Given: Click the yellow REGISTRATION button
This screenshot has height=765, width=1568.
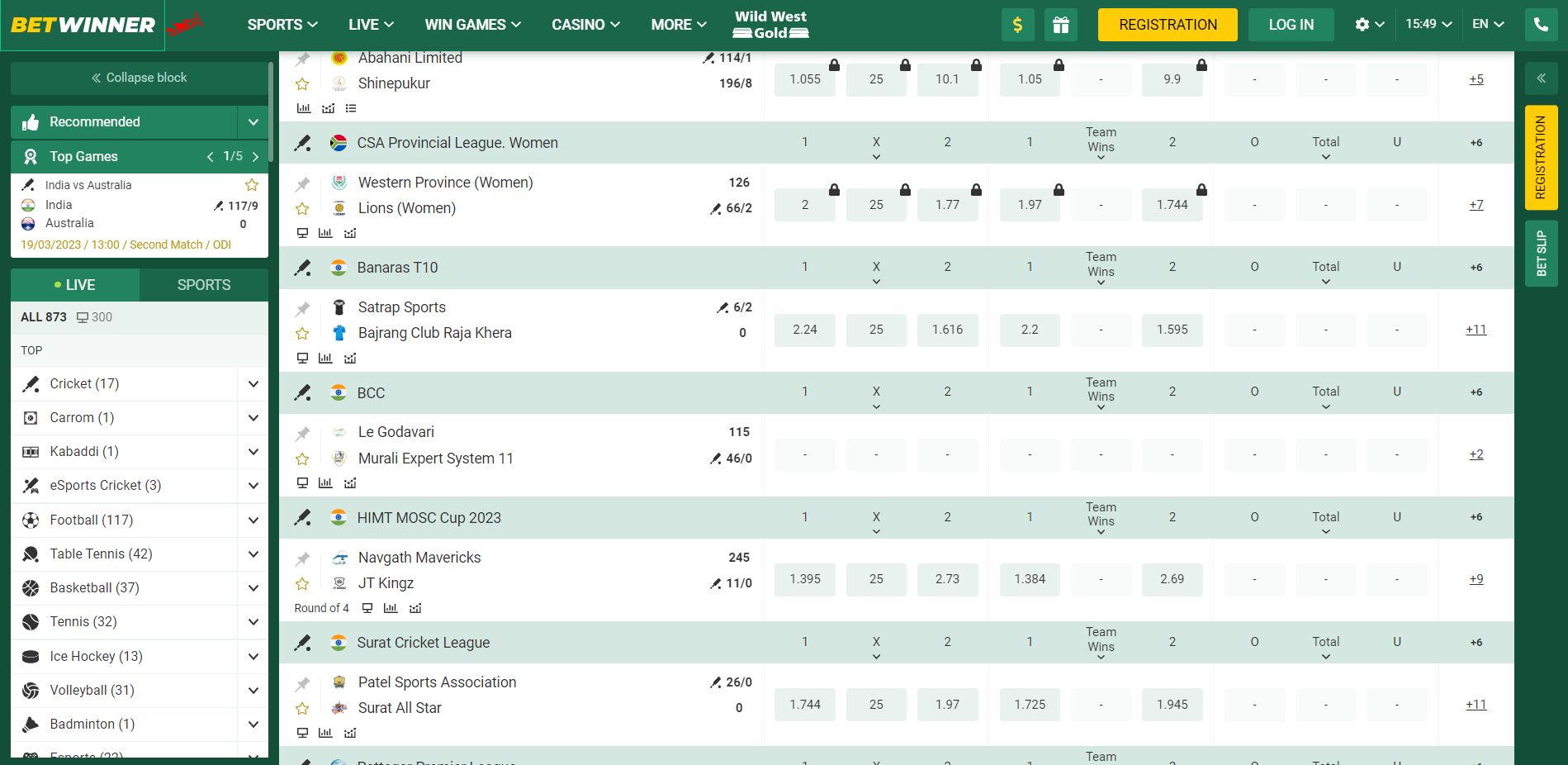Looking at the screenshot, I should 1168,25.
